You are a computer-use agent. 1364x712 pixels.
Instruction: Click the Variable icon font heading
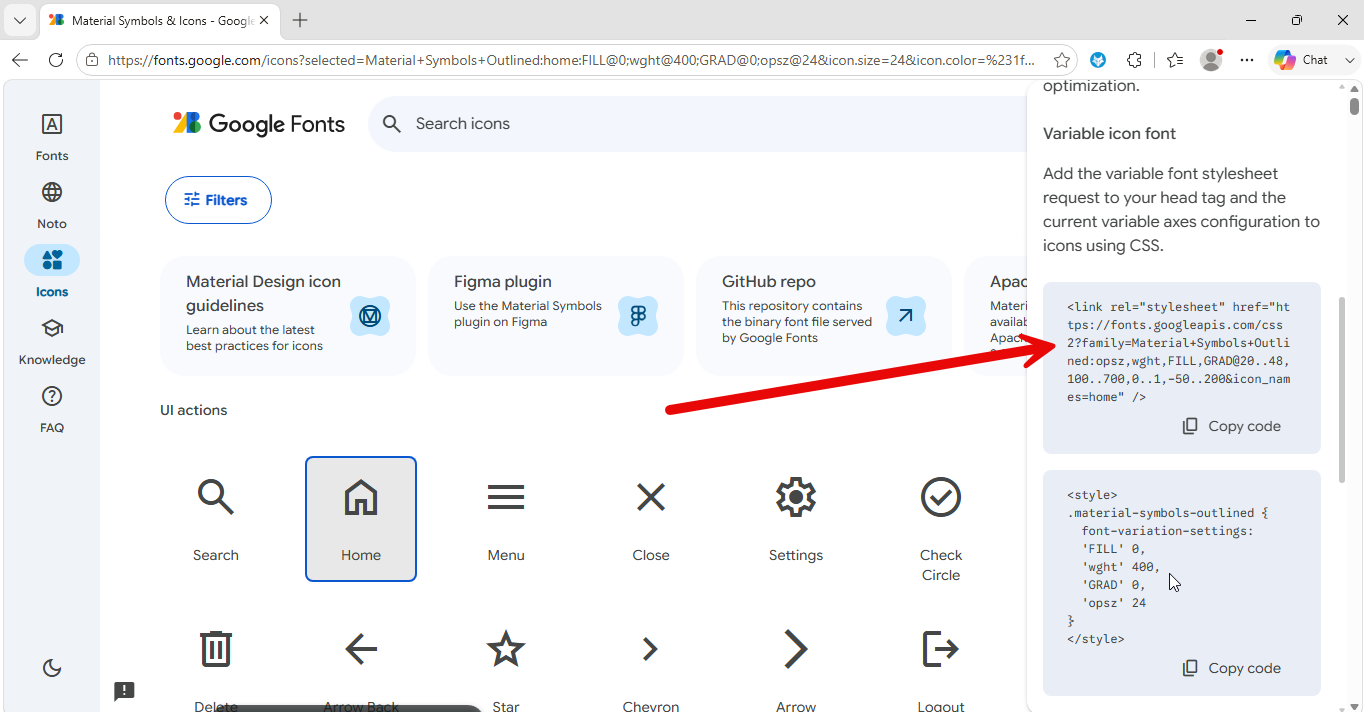[x=1109, y=133]
